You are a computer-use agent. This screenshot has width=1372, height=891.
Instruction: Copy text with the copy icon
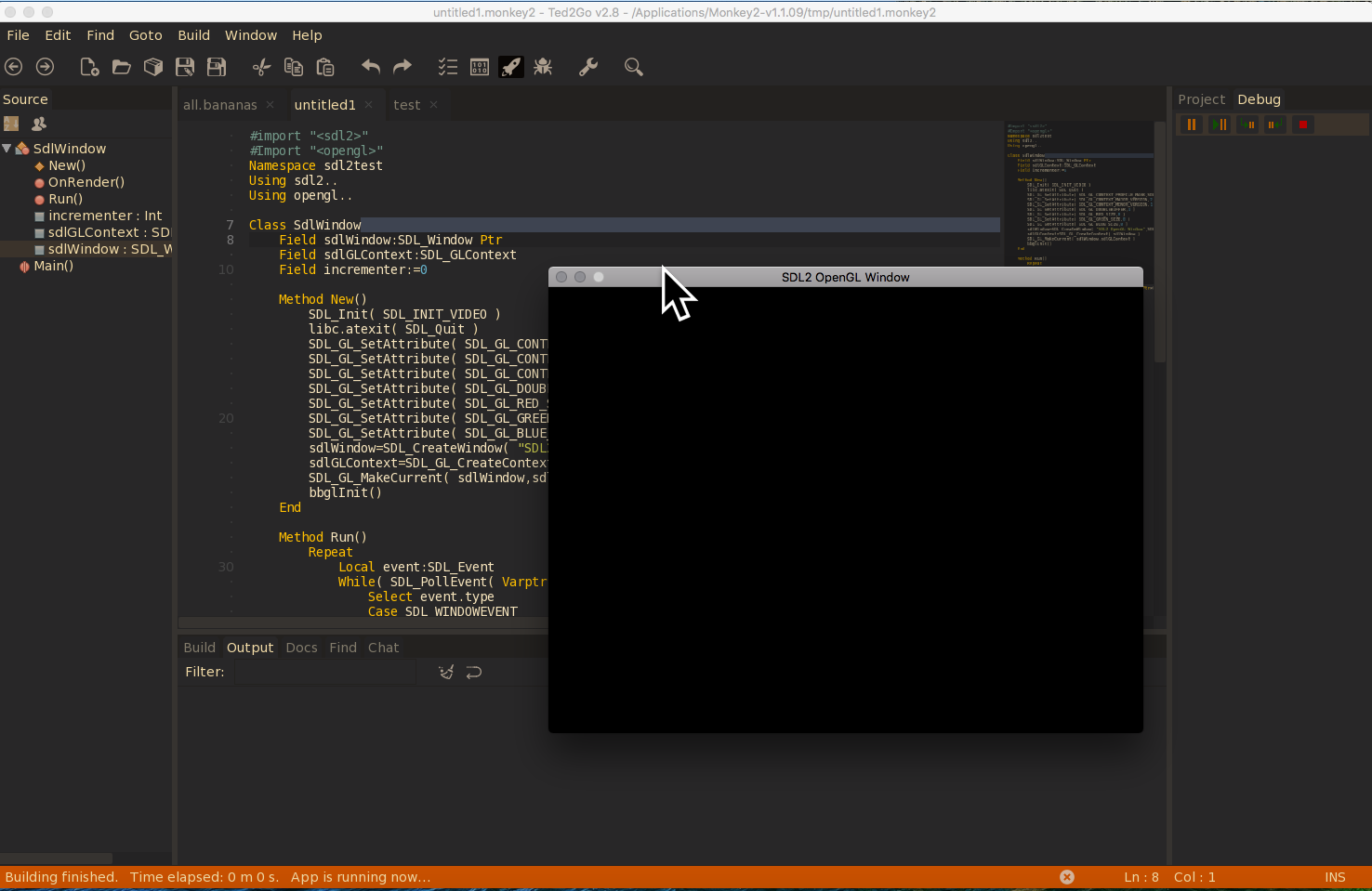tap(293, 66)
